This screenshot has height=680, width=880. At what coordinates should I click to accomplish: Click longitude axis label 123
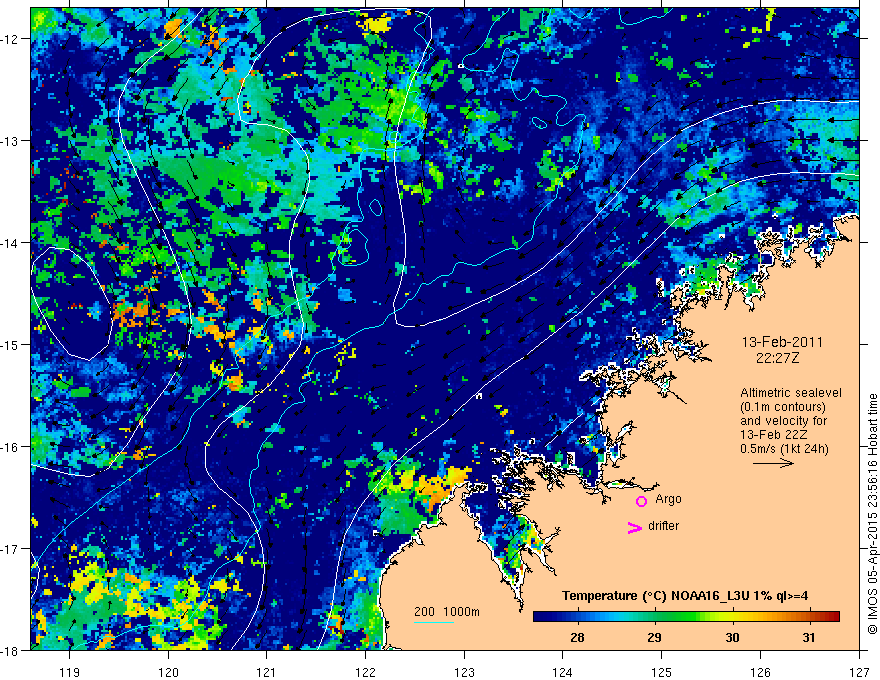coord(464,672)
